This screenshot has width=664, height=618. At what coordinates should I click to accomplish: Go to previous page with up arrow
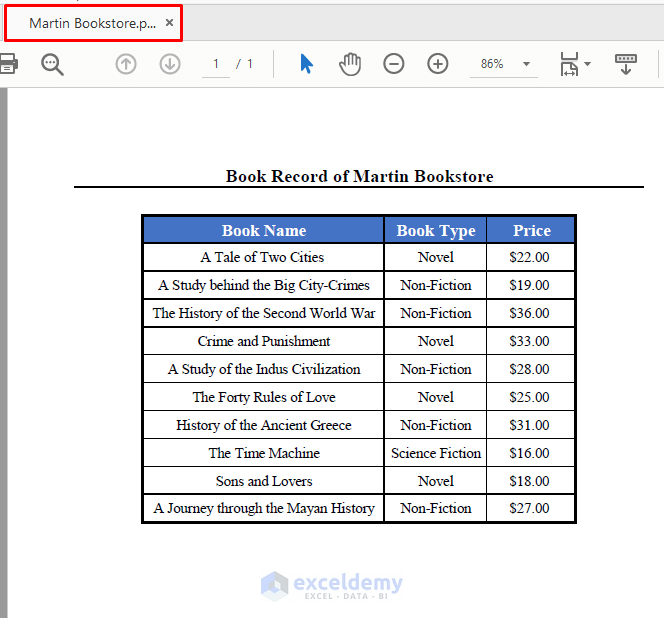point(126,64)
